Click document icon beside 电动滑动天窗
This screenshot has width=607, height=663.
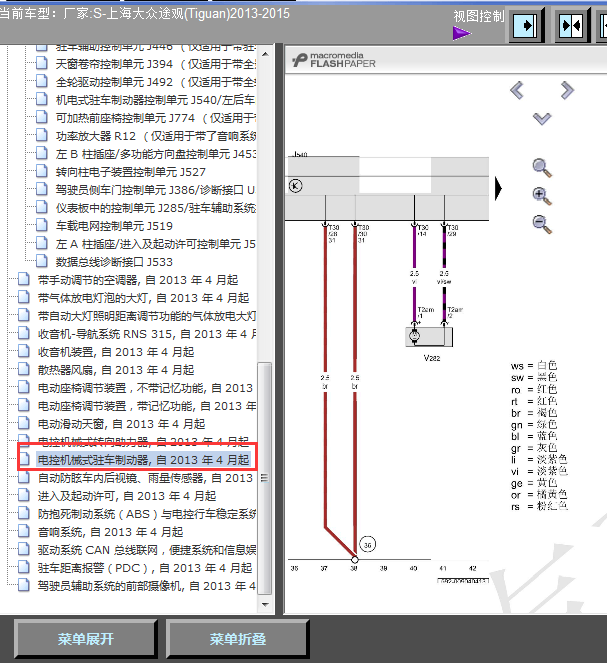click(x=24, y=423)
